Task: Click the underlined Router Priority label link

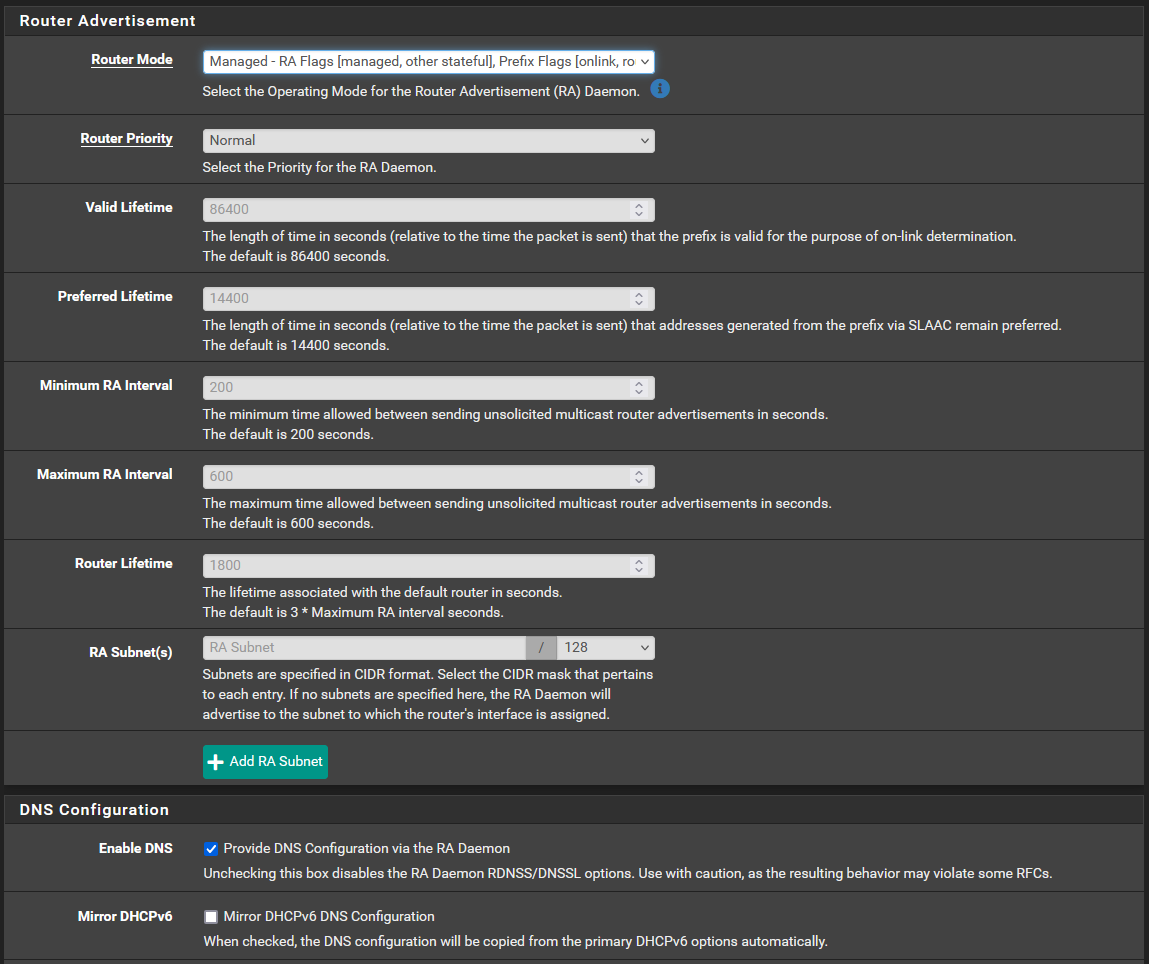Action: coord(127,138)
